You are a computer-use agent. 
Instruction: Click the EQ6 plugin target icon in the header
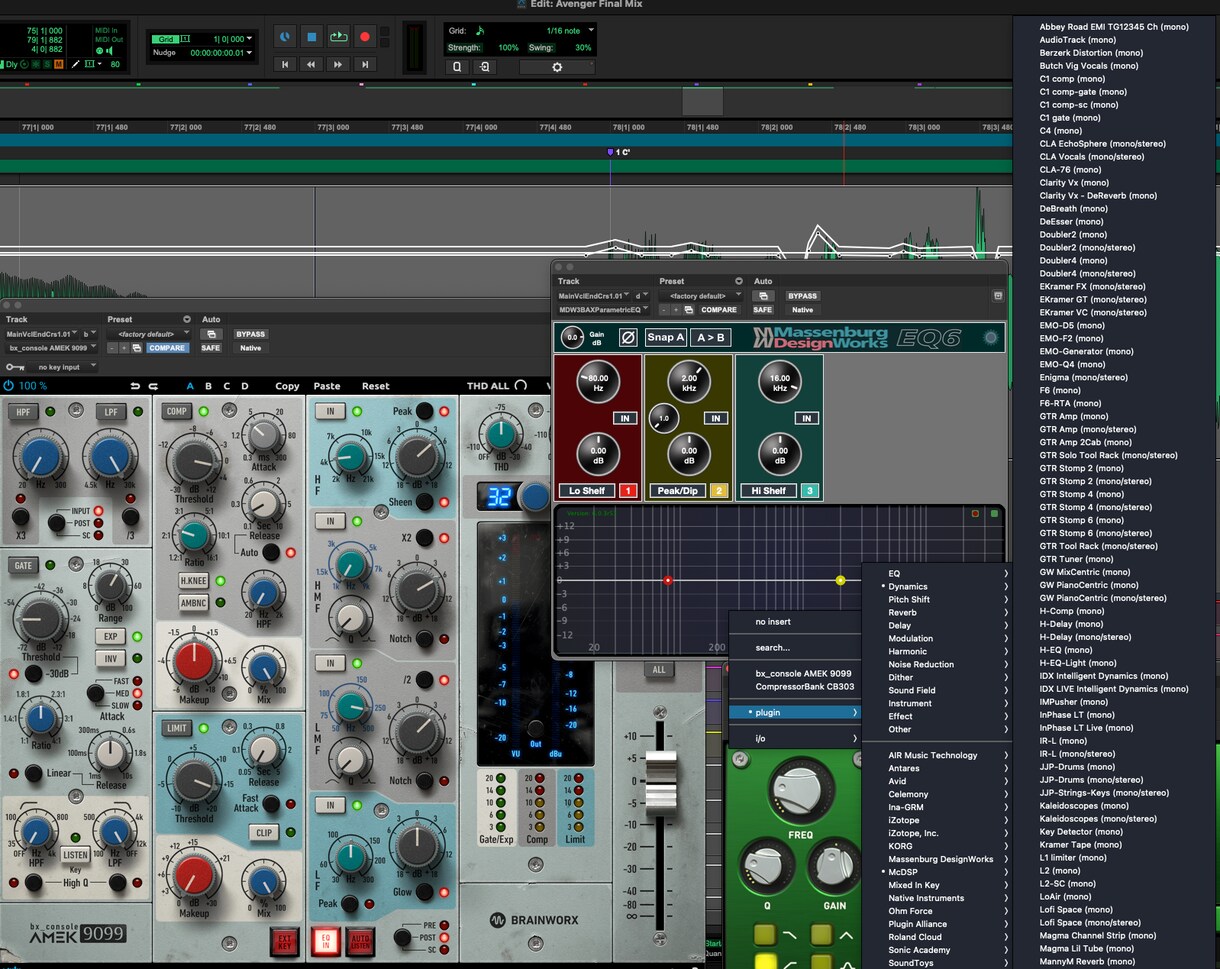point(997,296)
